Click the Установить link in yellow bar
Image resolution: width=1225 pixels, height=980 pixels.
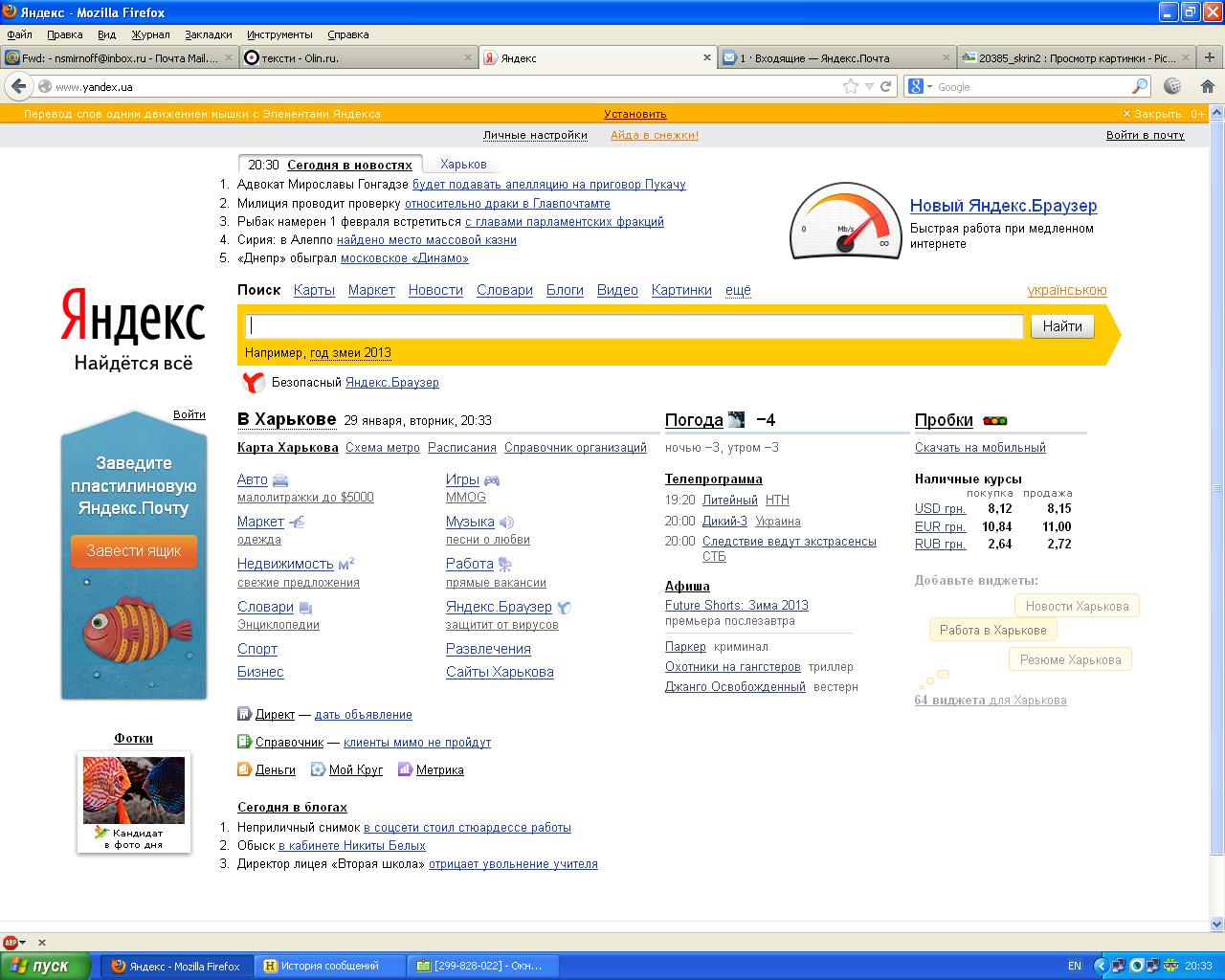coord(635,114)
